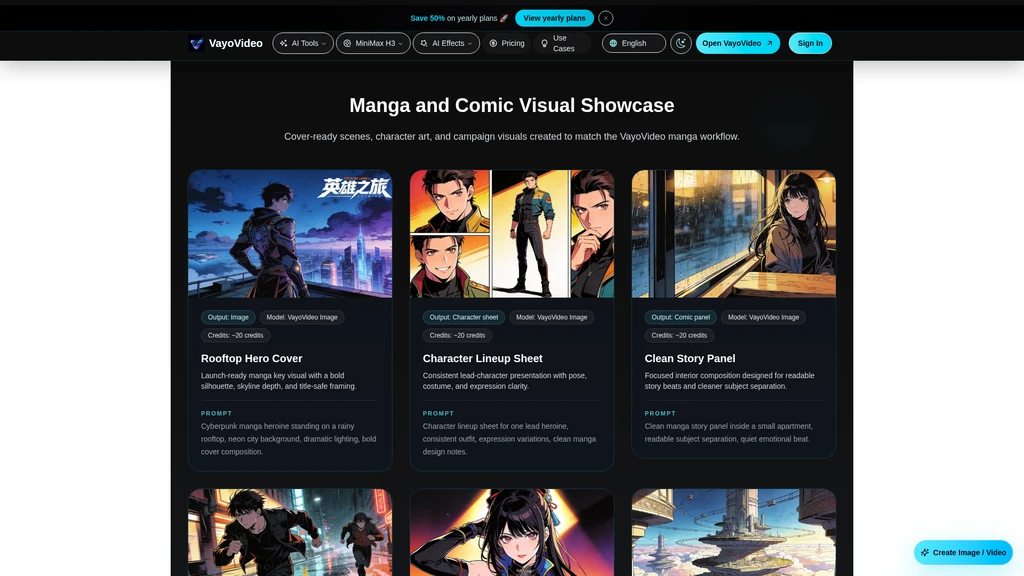Click the Clean Story Panel title
Viewport: 1024px width, 576px height.
click(x=690, y=359)
